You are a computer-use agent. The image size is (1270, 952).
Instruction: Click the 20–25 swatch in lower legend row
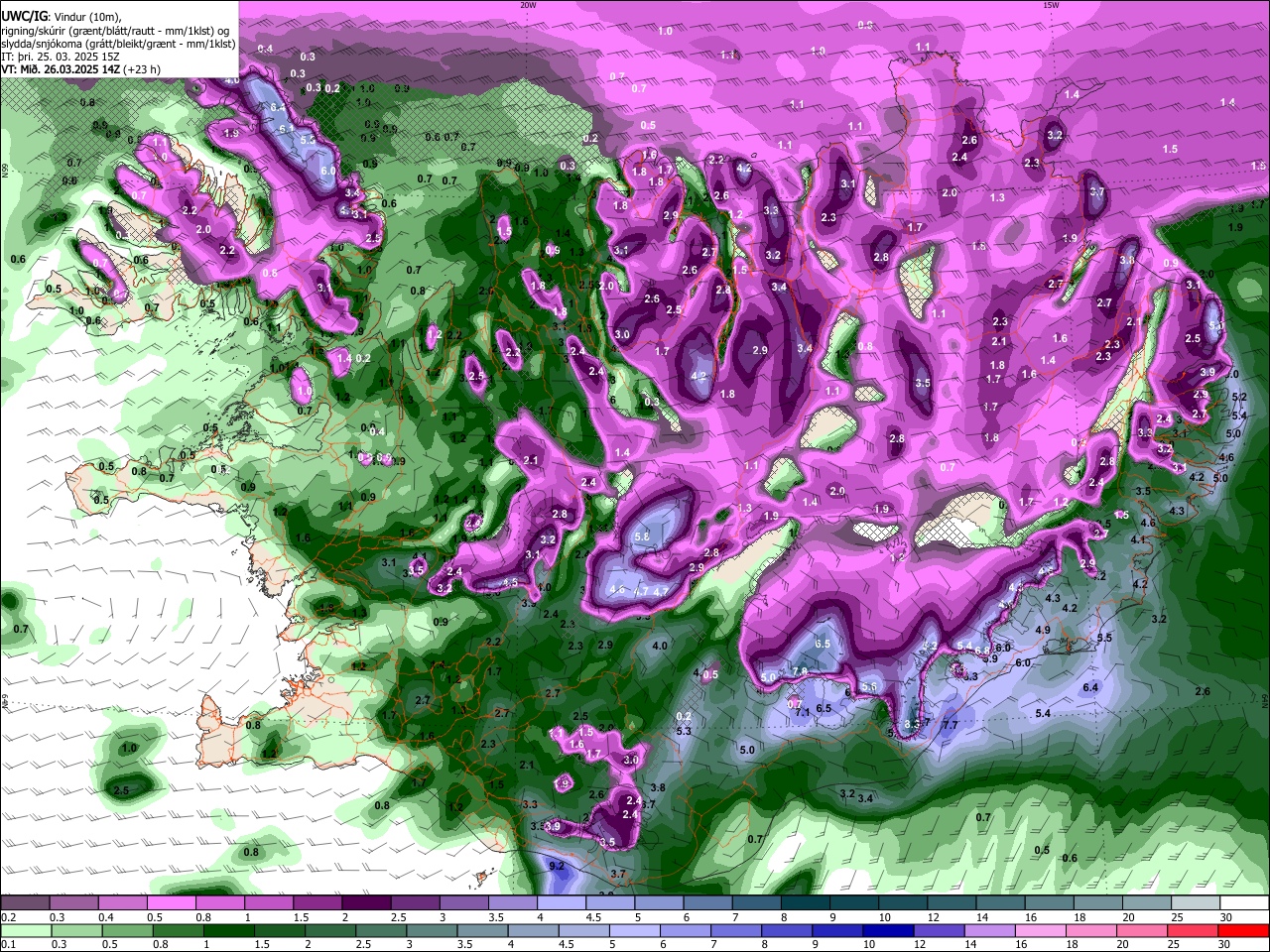pyautogui.click(x=1141, y=930)
